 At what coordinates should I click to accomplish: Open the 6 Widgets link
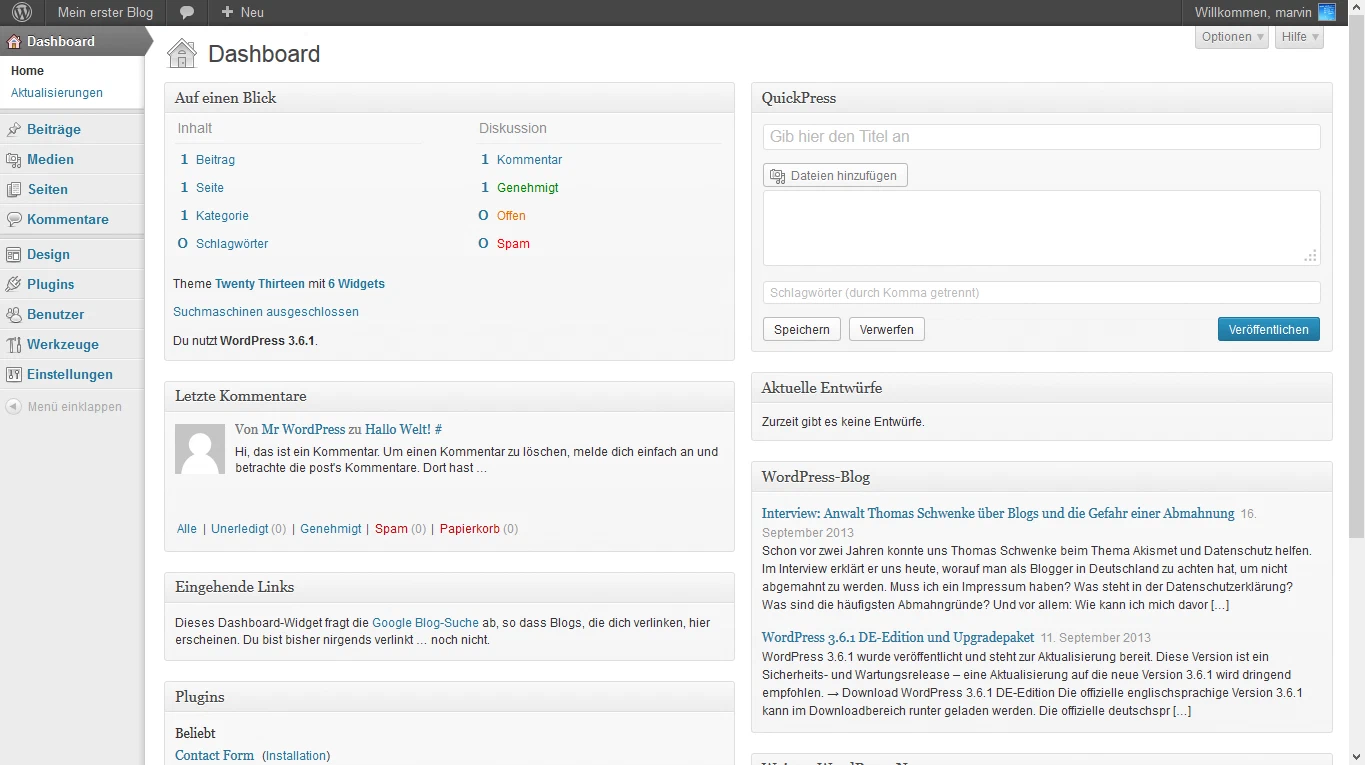point(356,284)
